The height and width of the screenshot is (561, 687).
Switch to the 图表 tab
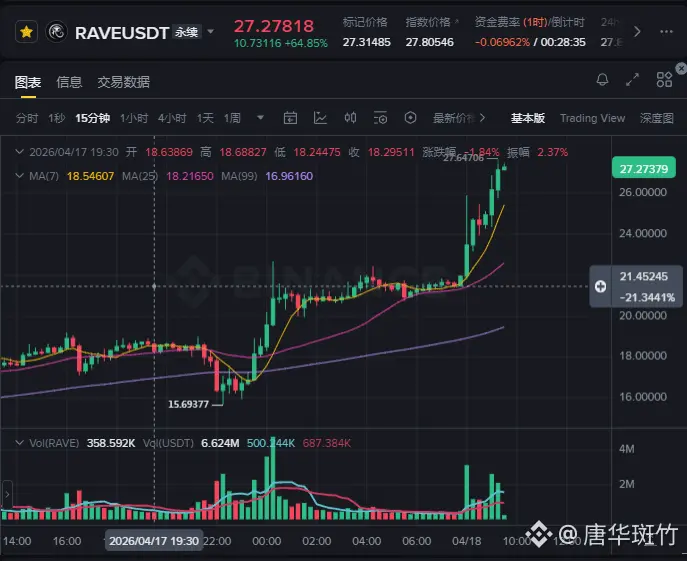coord(28,82)
